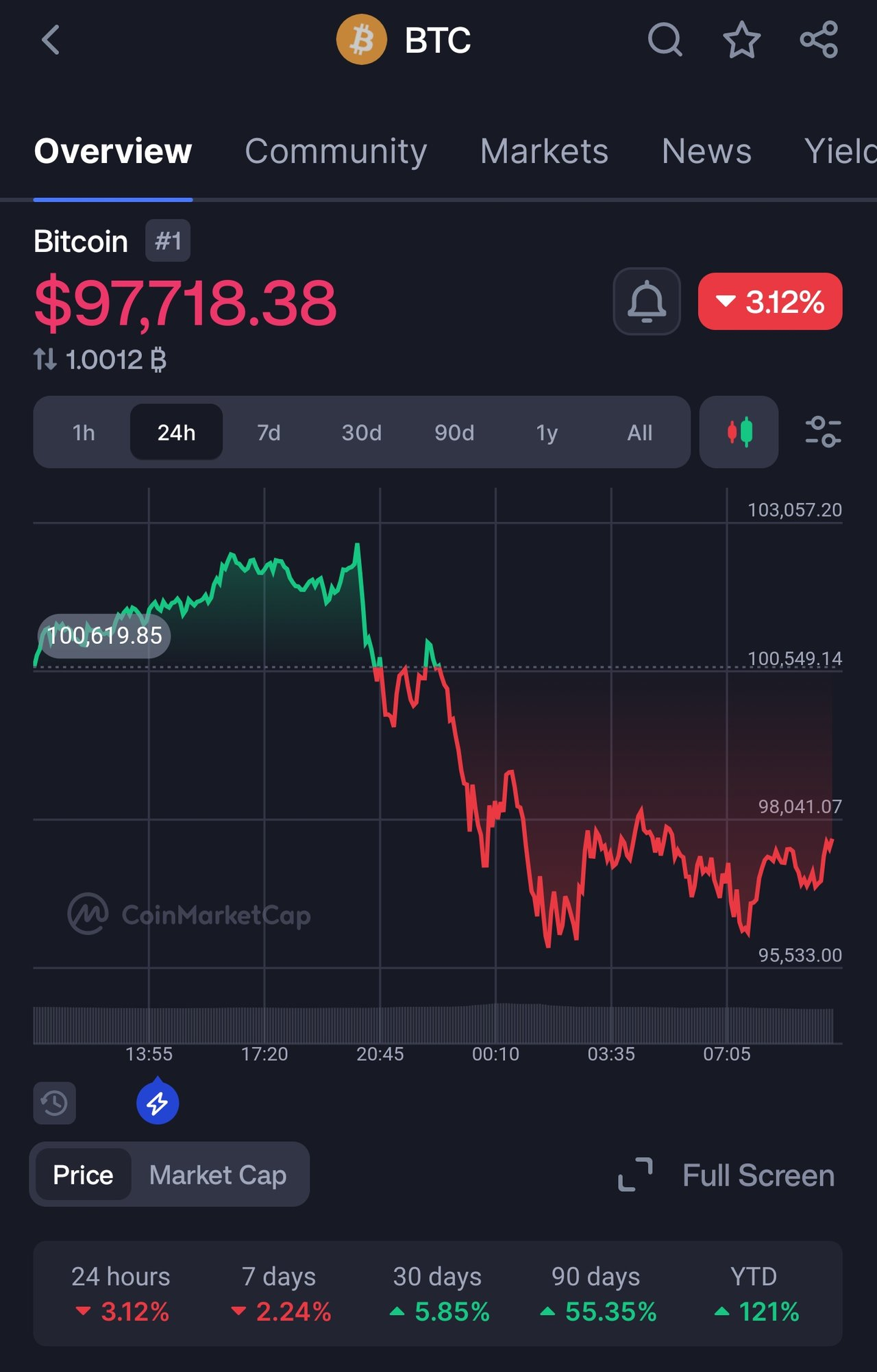This screenshot has width=877, height=1372.
Task: Open chart settings sliders icon
Action: pyautogui.click(x=822, y=432)
